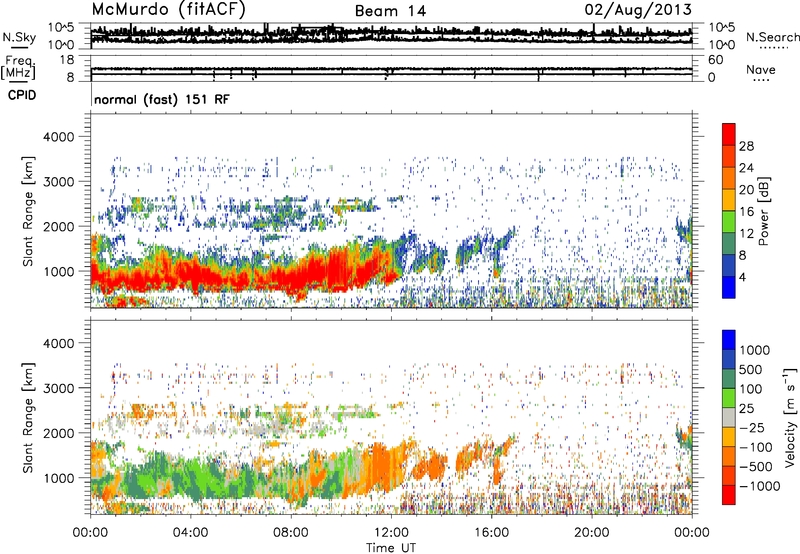Click the 2000 tick in power panel
Screen dimensions: 800x554
[58, 226]
